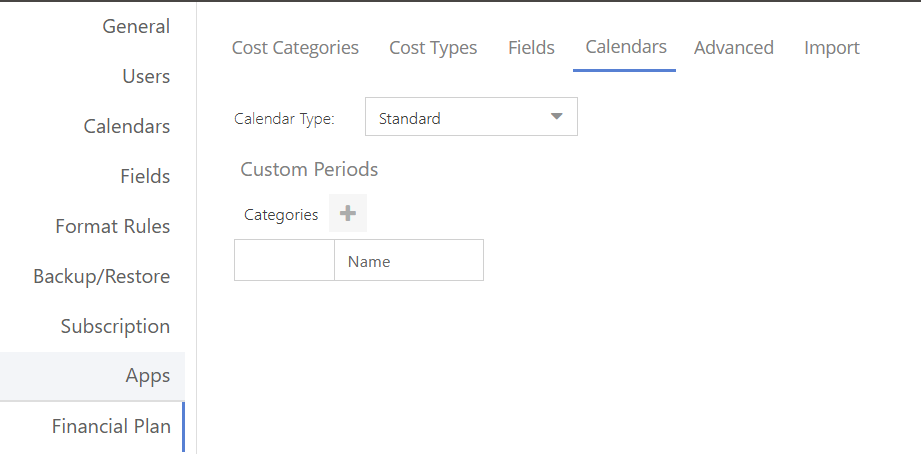Select the Calendars tab at the top

[x=626, y=46]
